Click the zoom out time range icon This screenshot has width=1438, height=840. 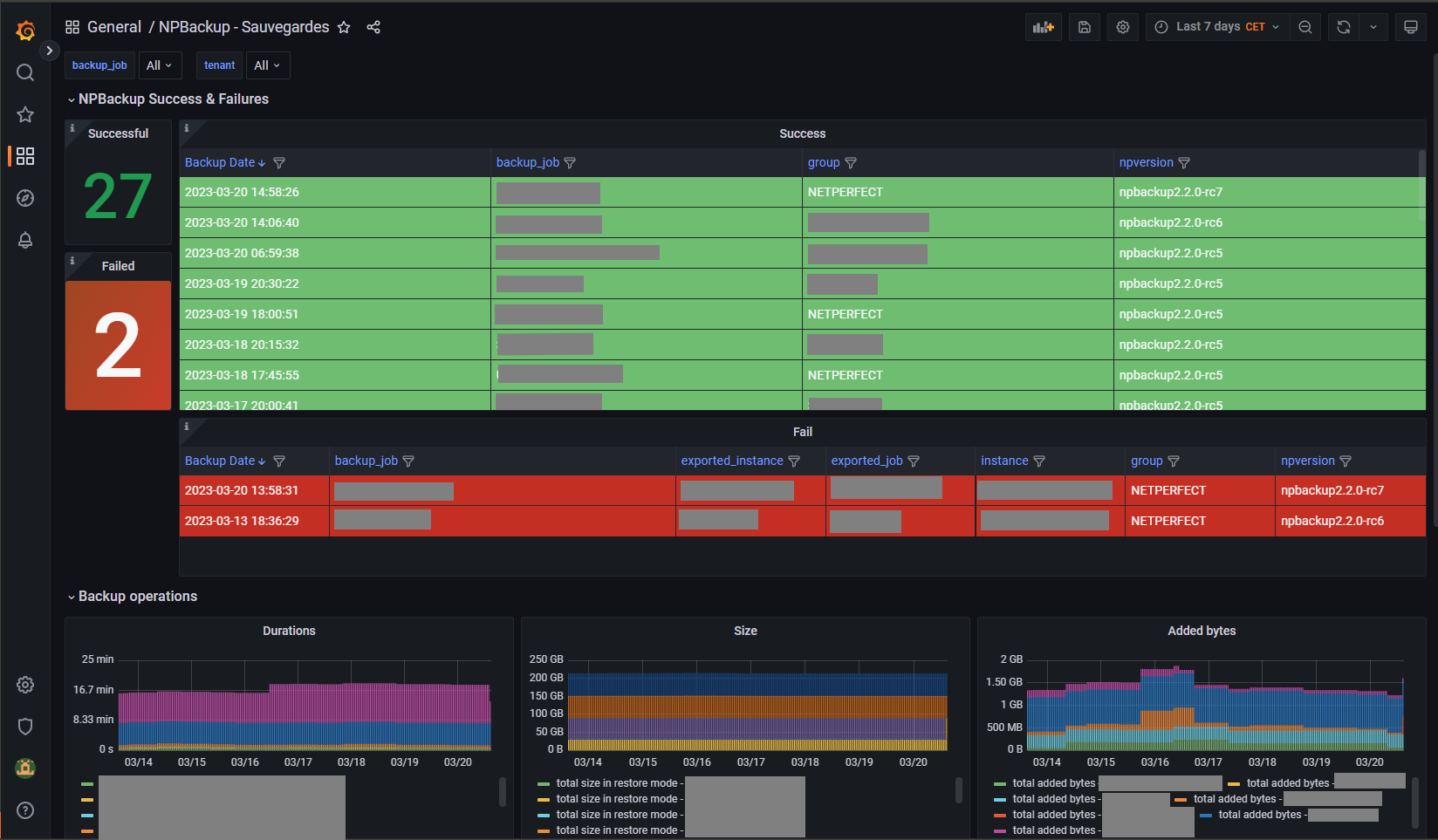click(x=1304, y=27)
